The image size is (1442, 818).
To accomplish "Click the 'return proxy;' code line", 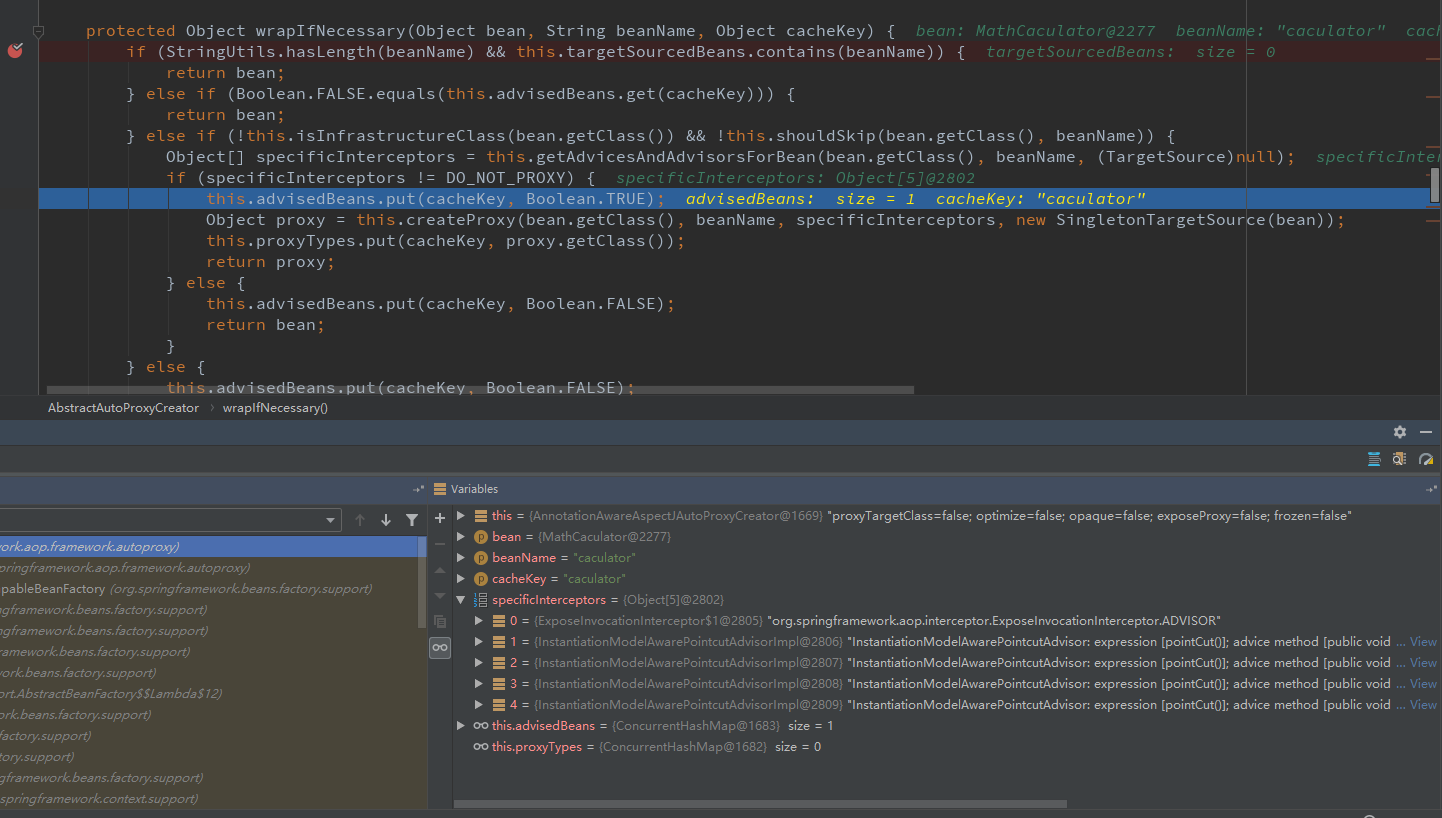I will [x=270, y=262].
